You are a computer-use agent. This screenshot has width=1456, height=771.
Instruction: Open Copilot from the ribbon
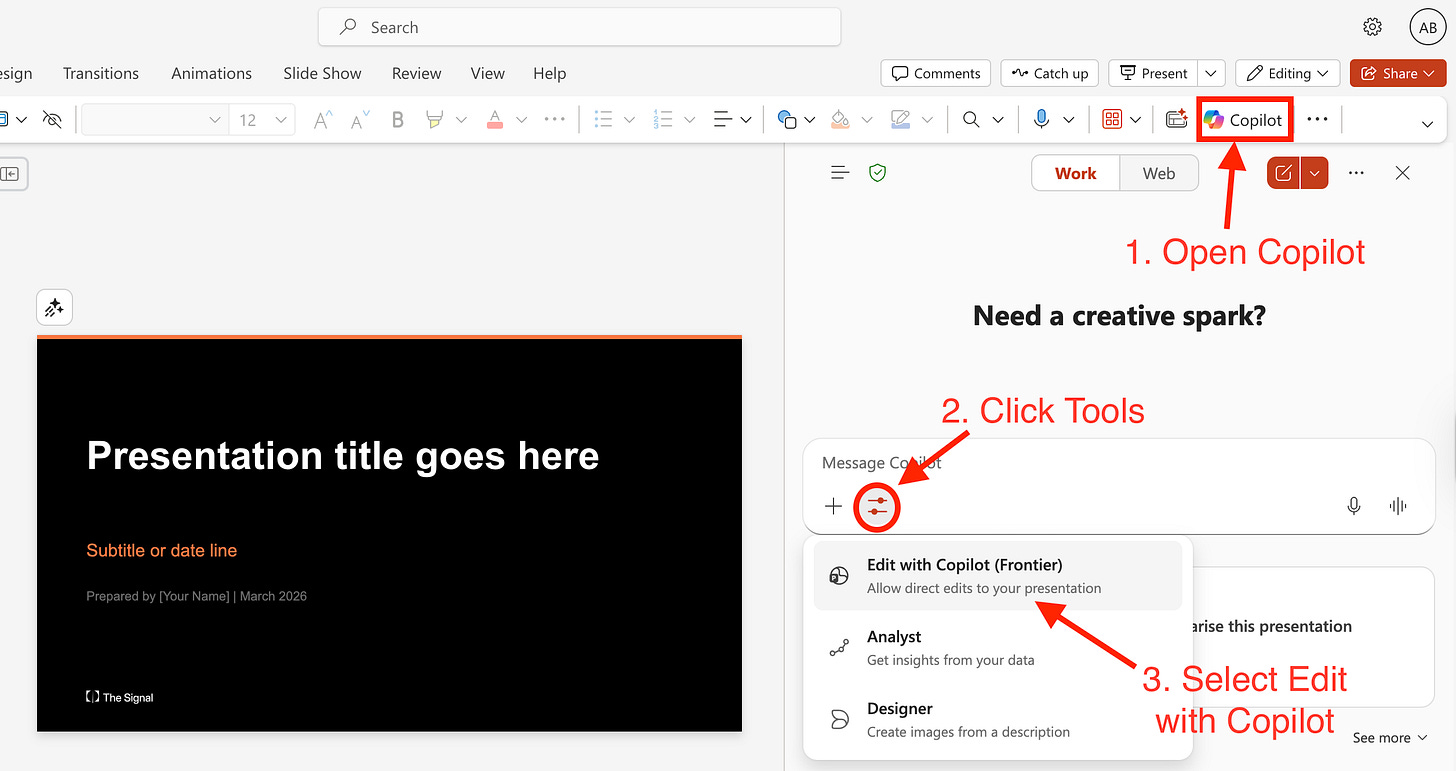coord(1244,120)
